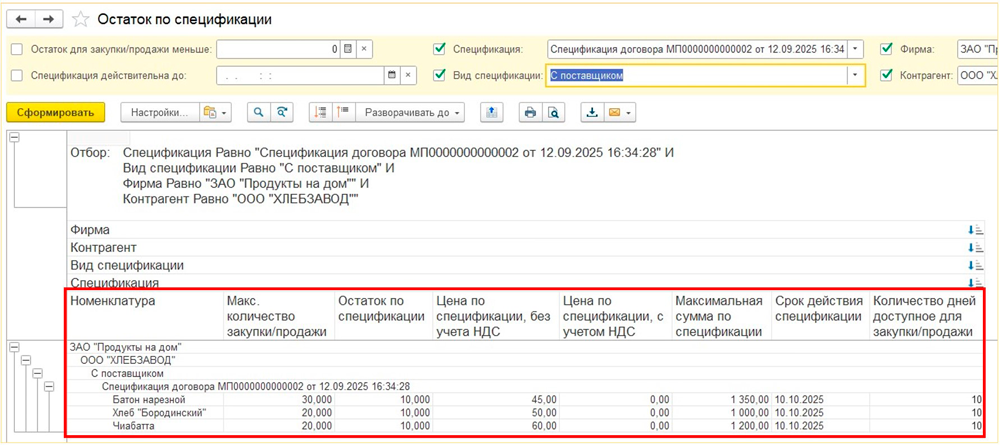The width and height of the screenshot is (1000, 445).
Task: Collapse the ЗАО "Продукты на дом" group
Action: 14,347
